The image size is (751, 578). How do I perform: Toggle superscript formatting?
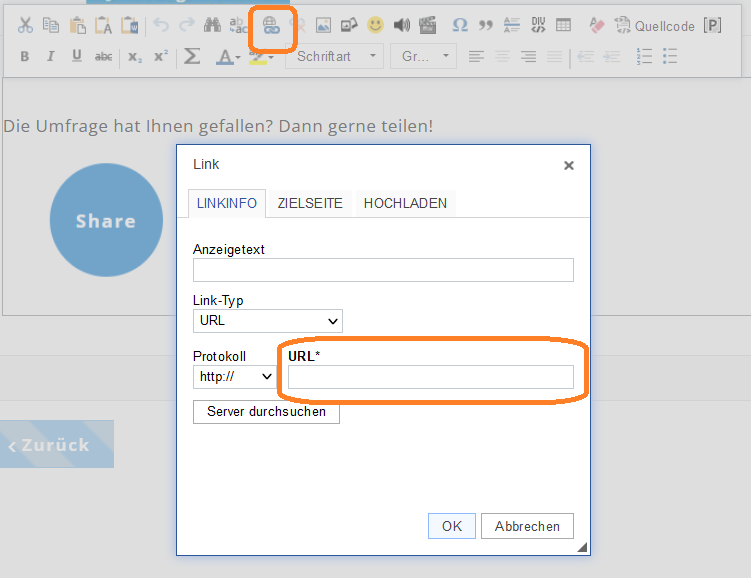161,56
